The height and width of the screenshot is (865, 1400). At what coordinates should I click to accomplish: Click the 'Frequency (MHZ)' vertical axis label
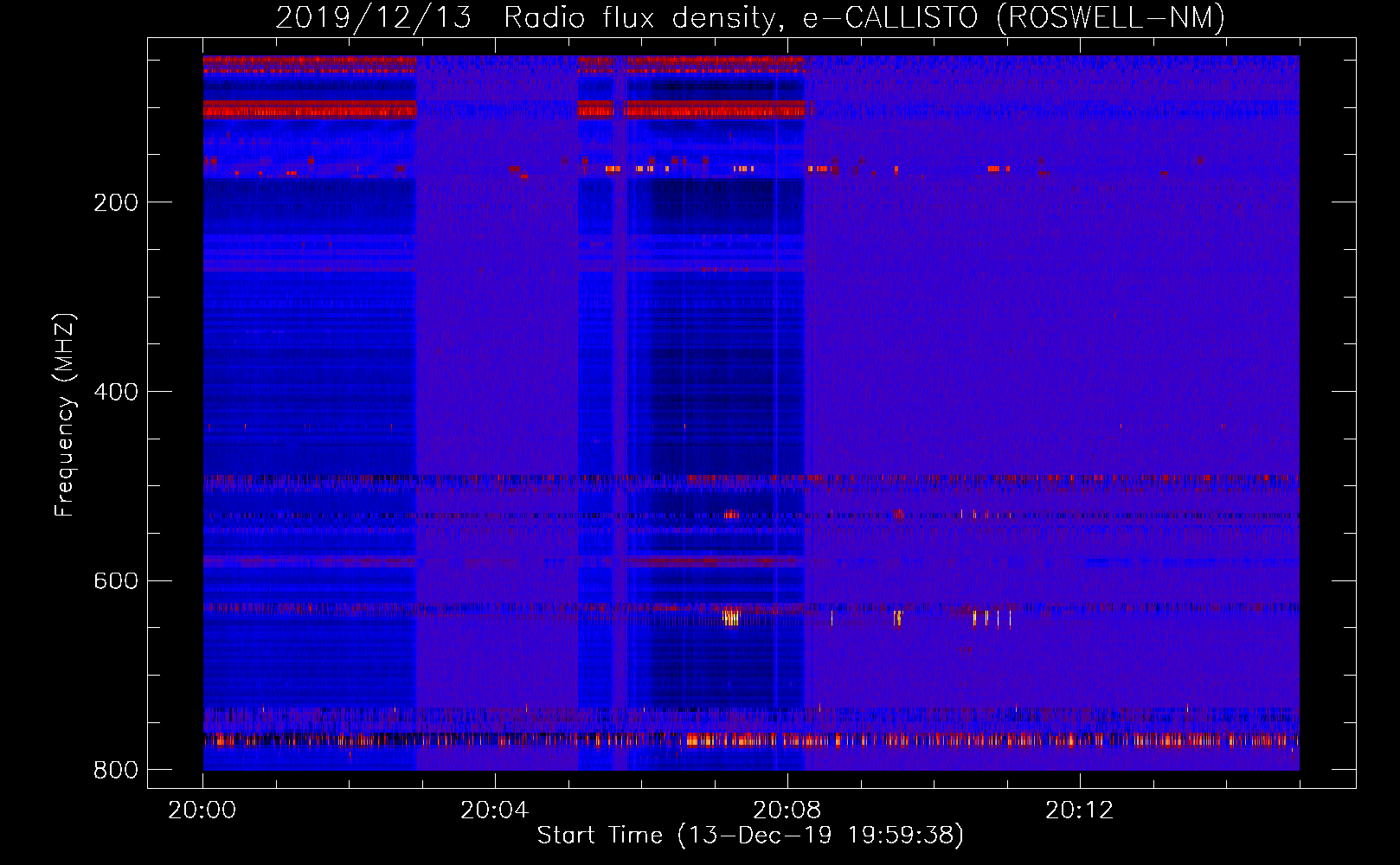pos(65,415)
